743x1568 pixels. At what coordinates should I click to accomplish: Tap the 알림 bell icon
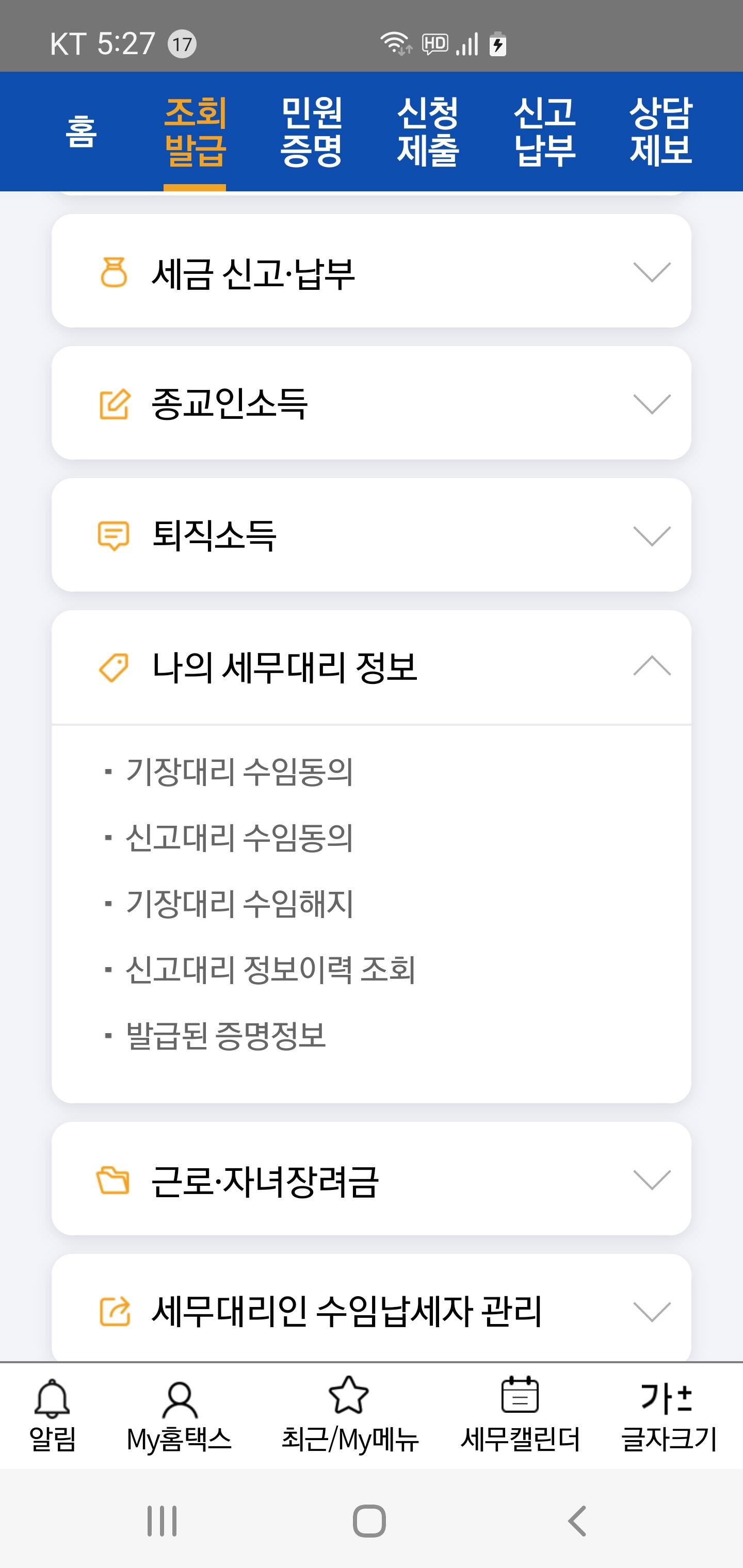coord(53,1398)
